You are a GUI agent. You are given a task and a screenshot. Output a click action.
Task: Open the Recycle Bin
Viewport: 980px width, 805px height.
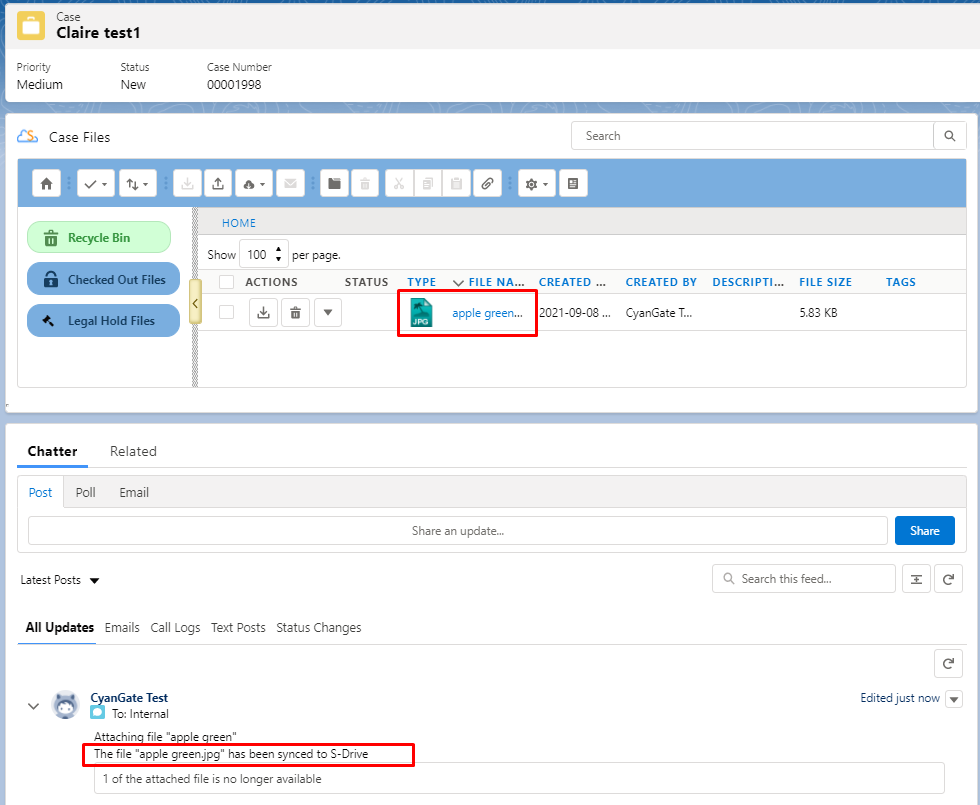98,238
